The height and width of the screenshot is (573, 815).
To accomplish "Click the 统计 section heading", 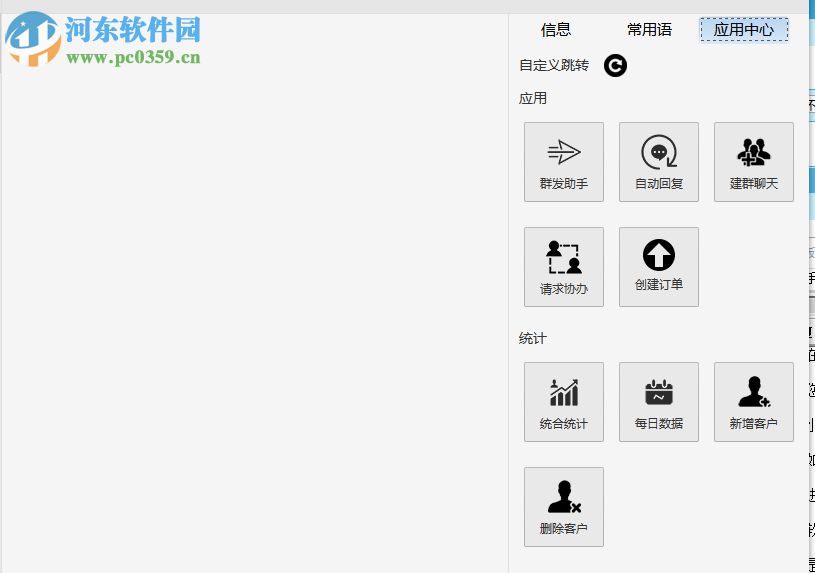I will click(x=533, y=338).
